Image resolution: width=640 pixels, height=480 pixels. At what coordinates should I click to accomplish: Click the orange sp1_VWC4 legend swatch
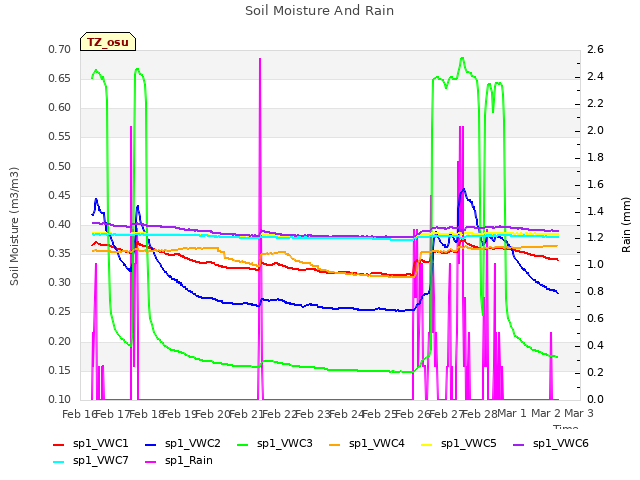[x=335, y=444]
